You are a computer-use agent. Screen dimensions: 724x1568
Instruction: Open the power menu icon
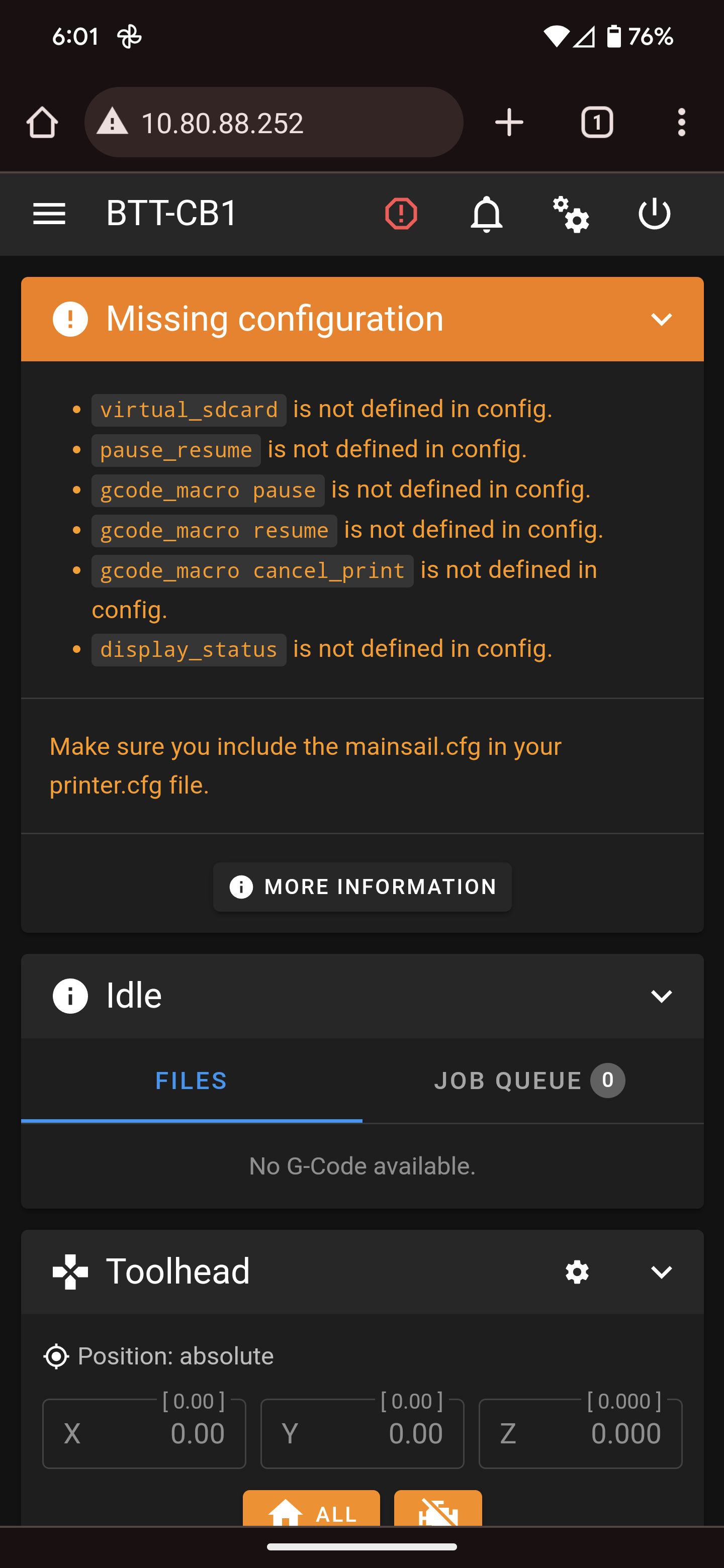654,214
